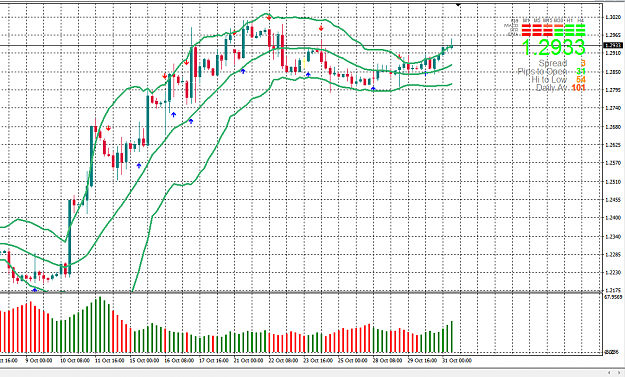This screenshot has width=625, height=377.
Task: Click the 9 Oct 00:00 time label
Action: point(39,361)
